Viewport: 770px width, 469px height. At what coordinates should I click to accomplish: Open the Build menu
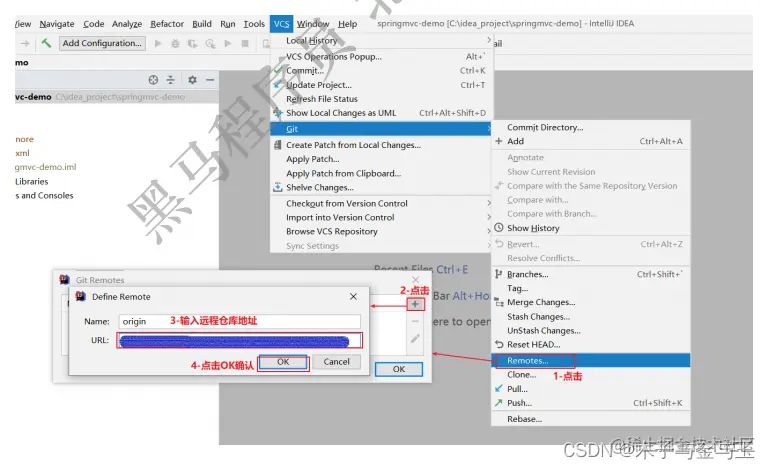point(201,24)
